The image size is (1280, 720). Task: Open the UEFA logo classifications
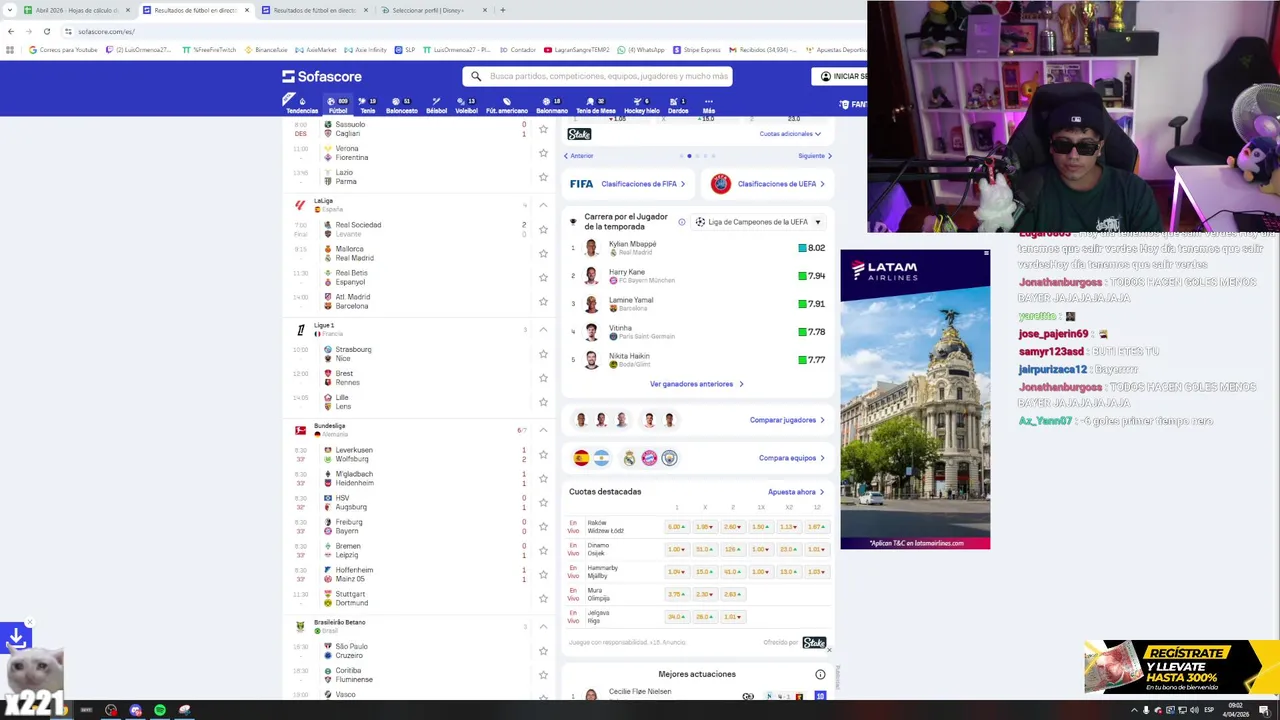click(x=721, y=184)
